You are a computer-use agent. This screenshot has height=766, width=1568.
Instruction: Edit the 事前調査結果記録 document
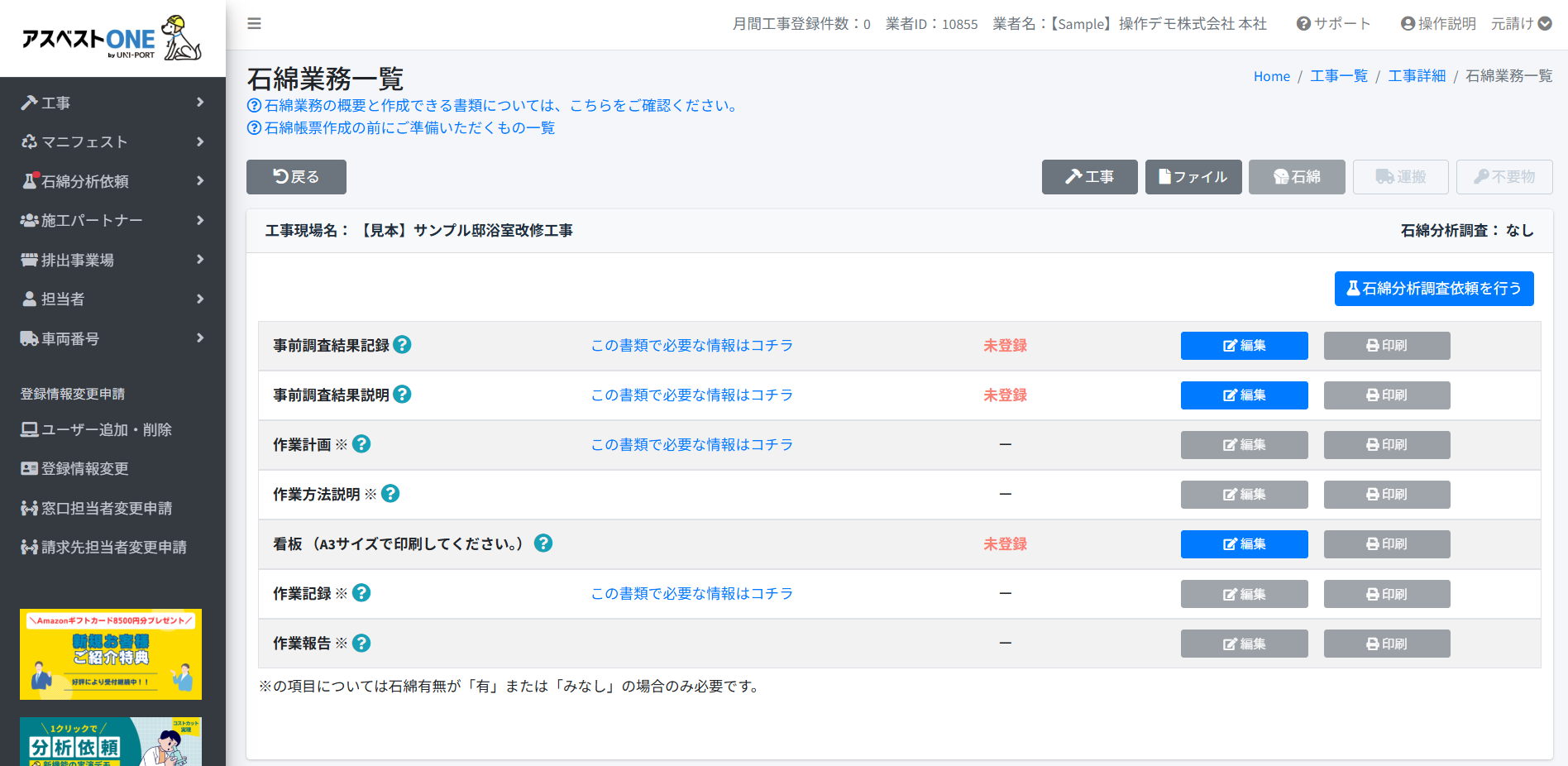coord(1244,346)
